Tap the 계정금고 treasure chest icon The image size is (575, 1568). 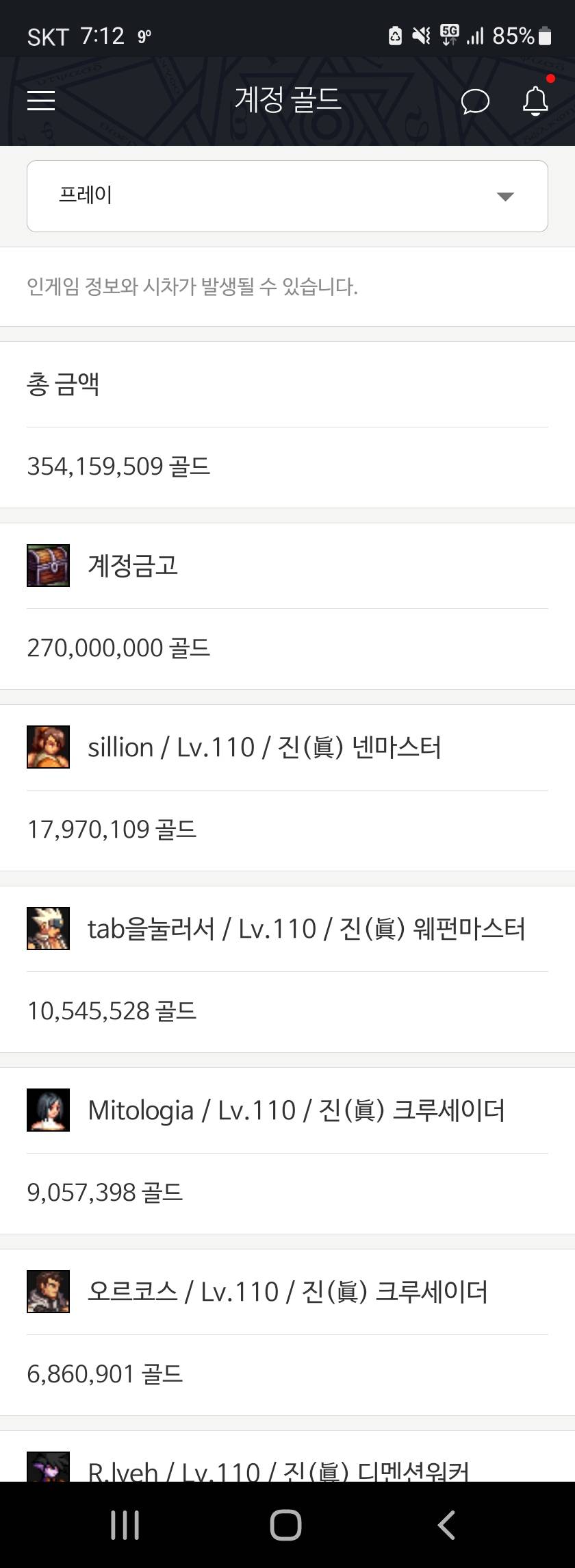click(x=48, y=566)
